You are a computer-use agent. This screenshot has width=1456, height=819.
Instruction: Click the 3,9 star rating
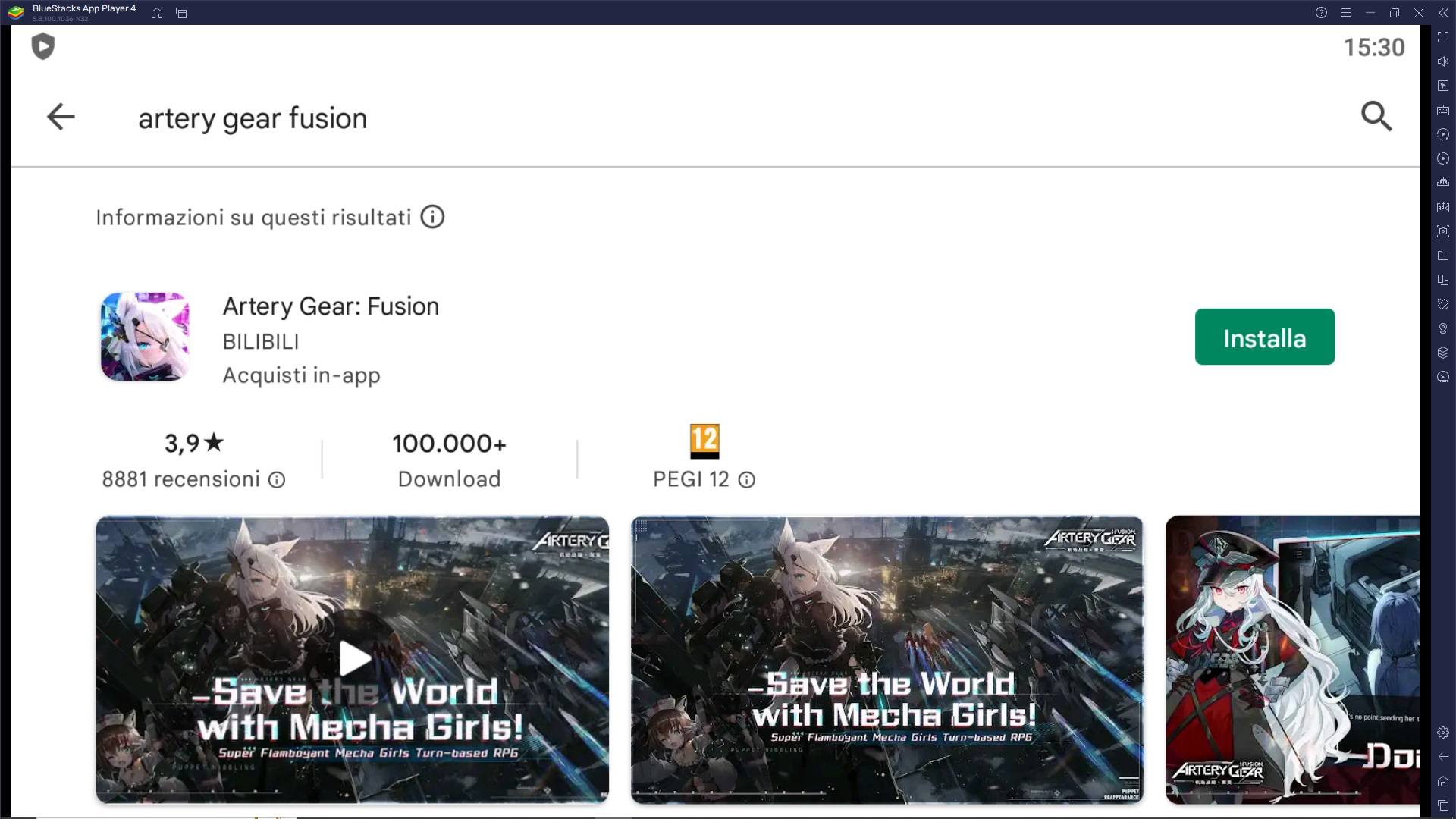194,443
